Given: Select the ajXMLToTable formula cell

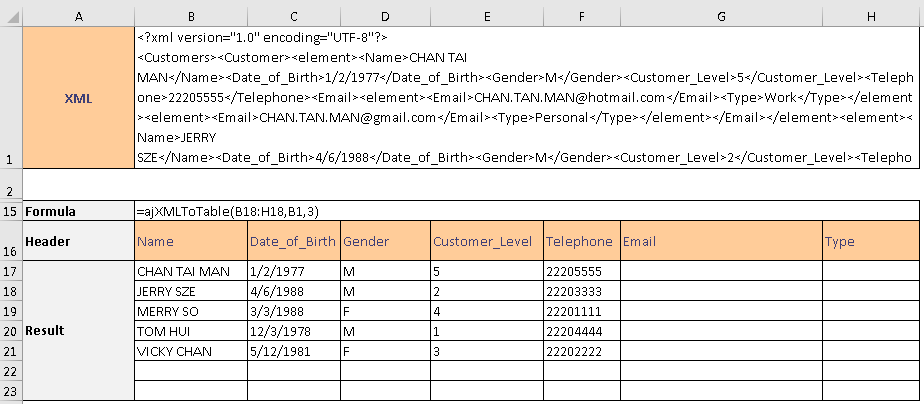Looking at the screenshot, I should pos(526,211).
